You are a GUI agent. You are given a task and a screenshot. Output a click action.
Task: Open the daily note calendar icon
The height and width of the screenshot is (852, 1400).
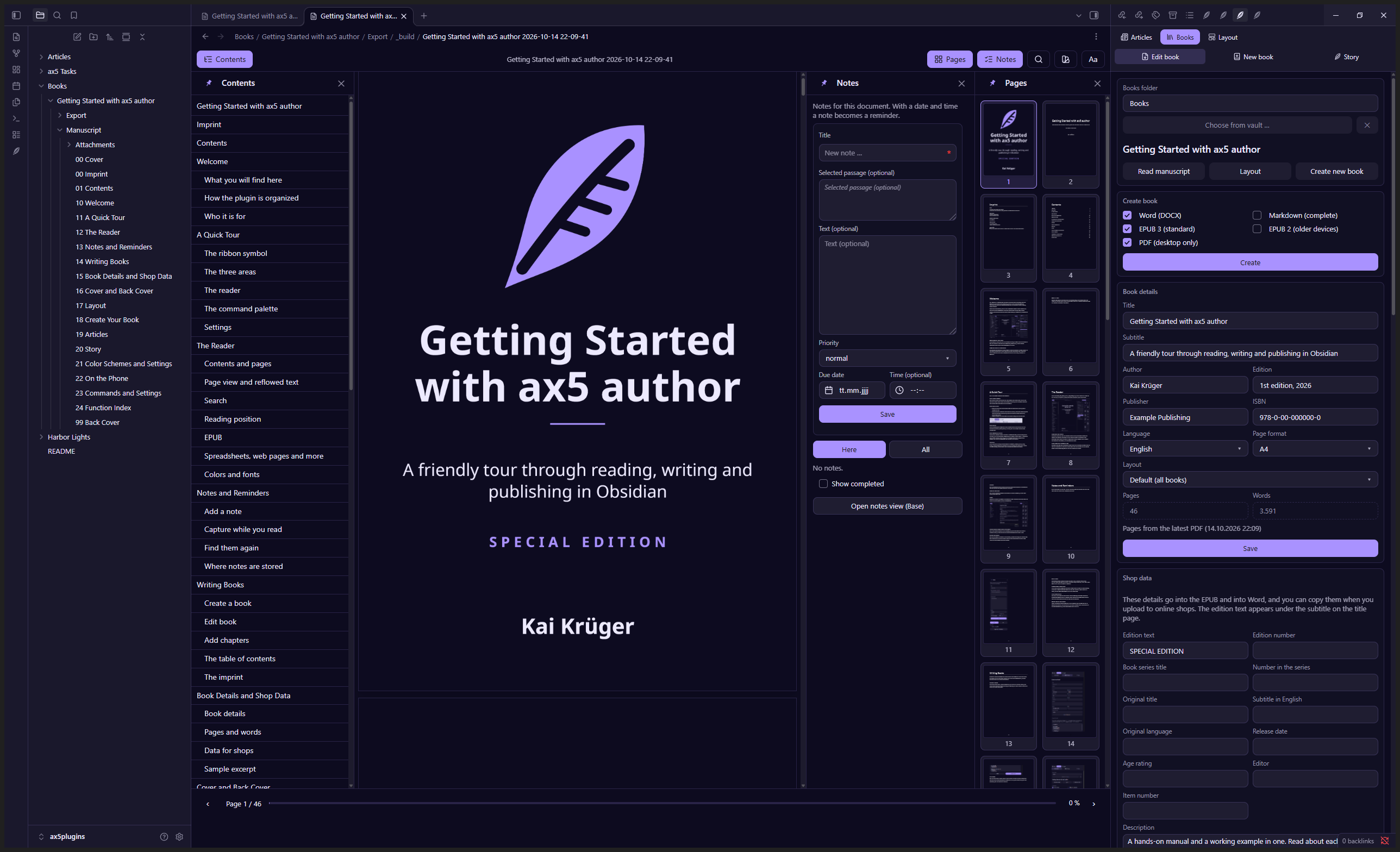pyautogui.click(x=16, y=86)
